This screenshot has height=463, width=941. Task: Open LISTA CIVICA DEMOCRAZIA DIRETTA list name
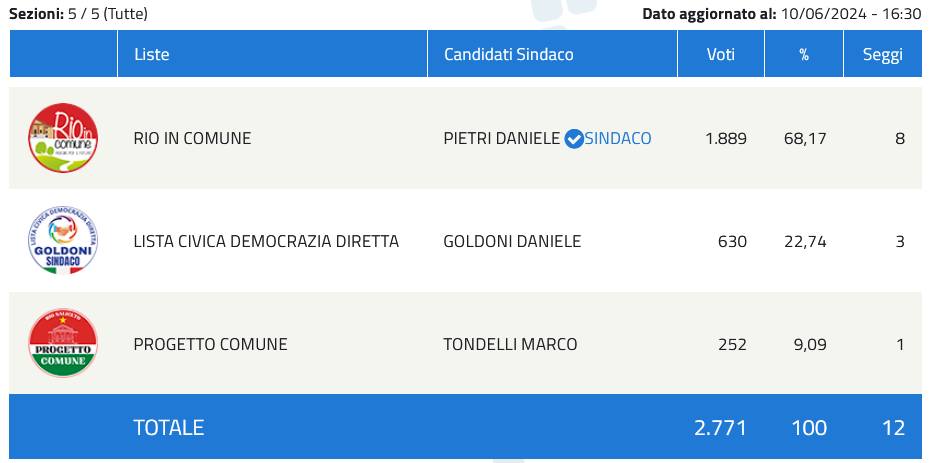coord(266,241)
